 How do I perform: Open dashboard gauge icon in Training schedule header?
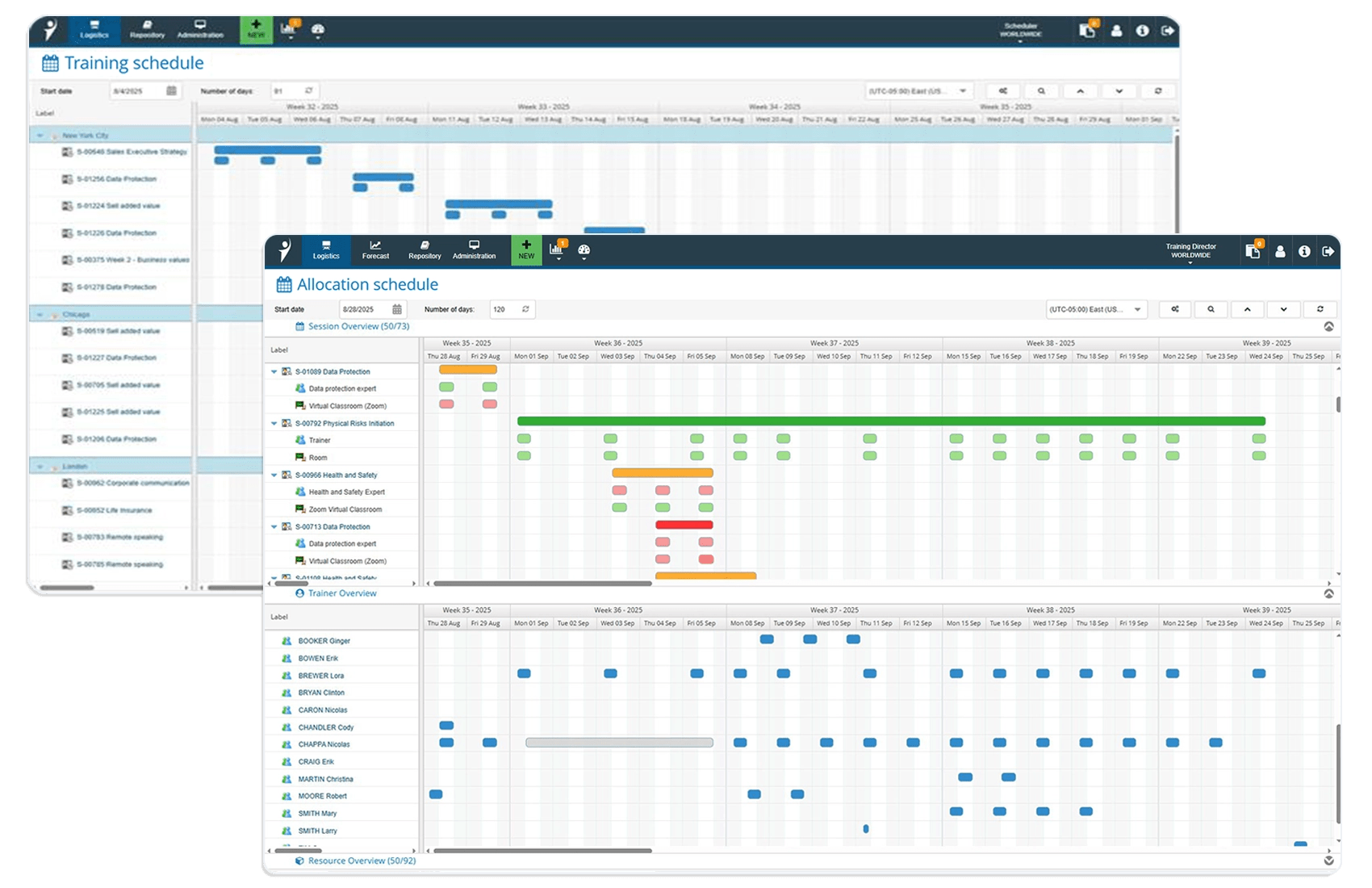click(x=318, y=30)
